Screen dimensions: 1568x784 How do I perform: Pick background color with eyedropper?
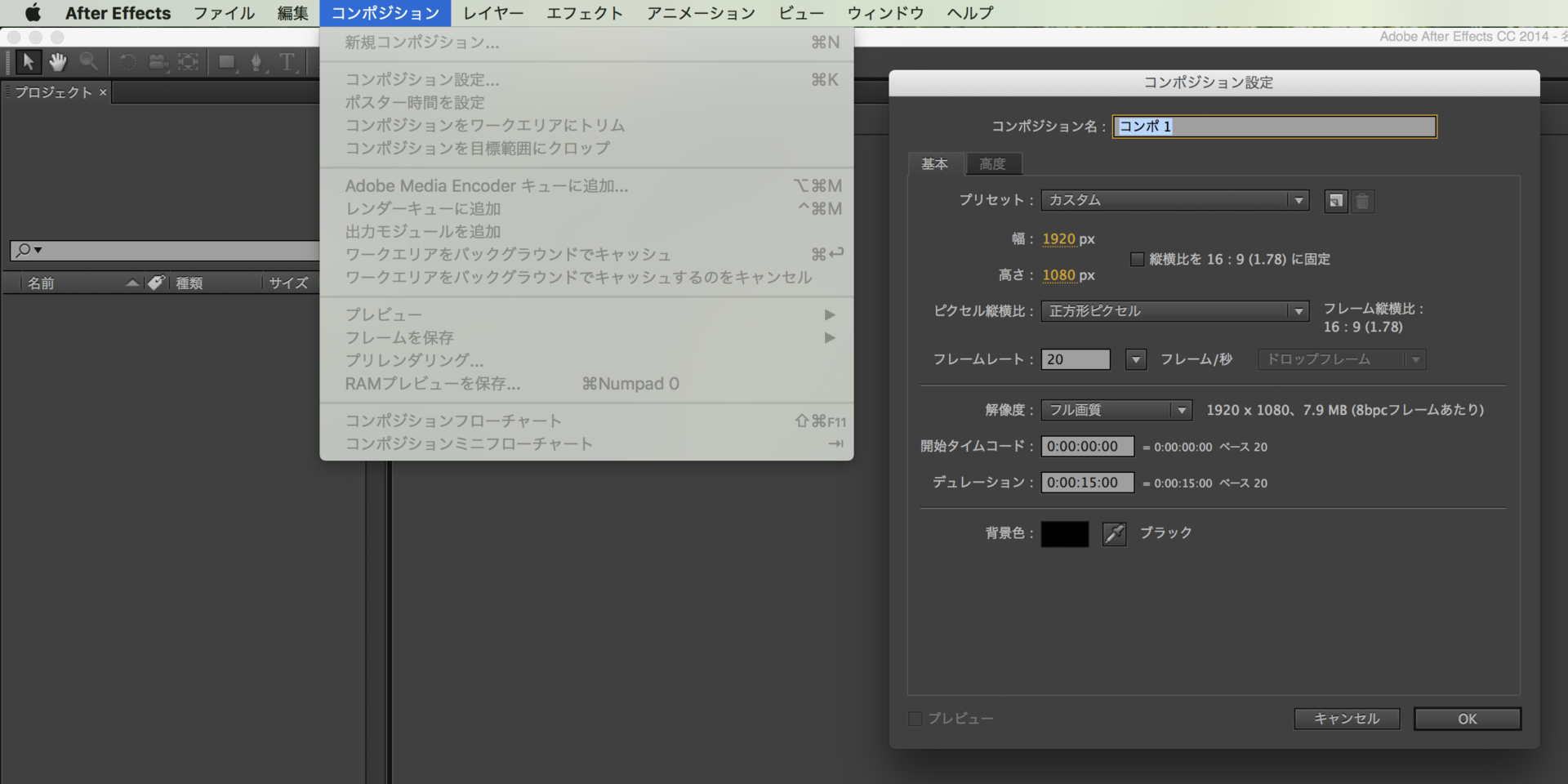tap(1114, 533)
